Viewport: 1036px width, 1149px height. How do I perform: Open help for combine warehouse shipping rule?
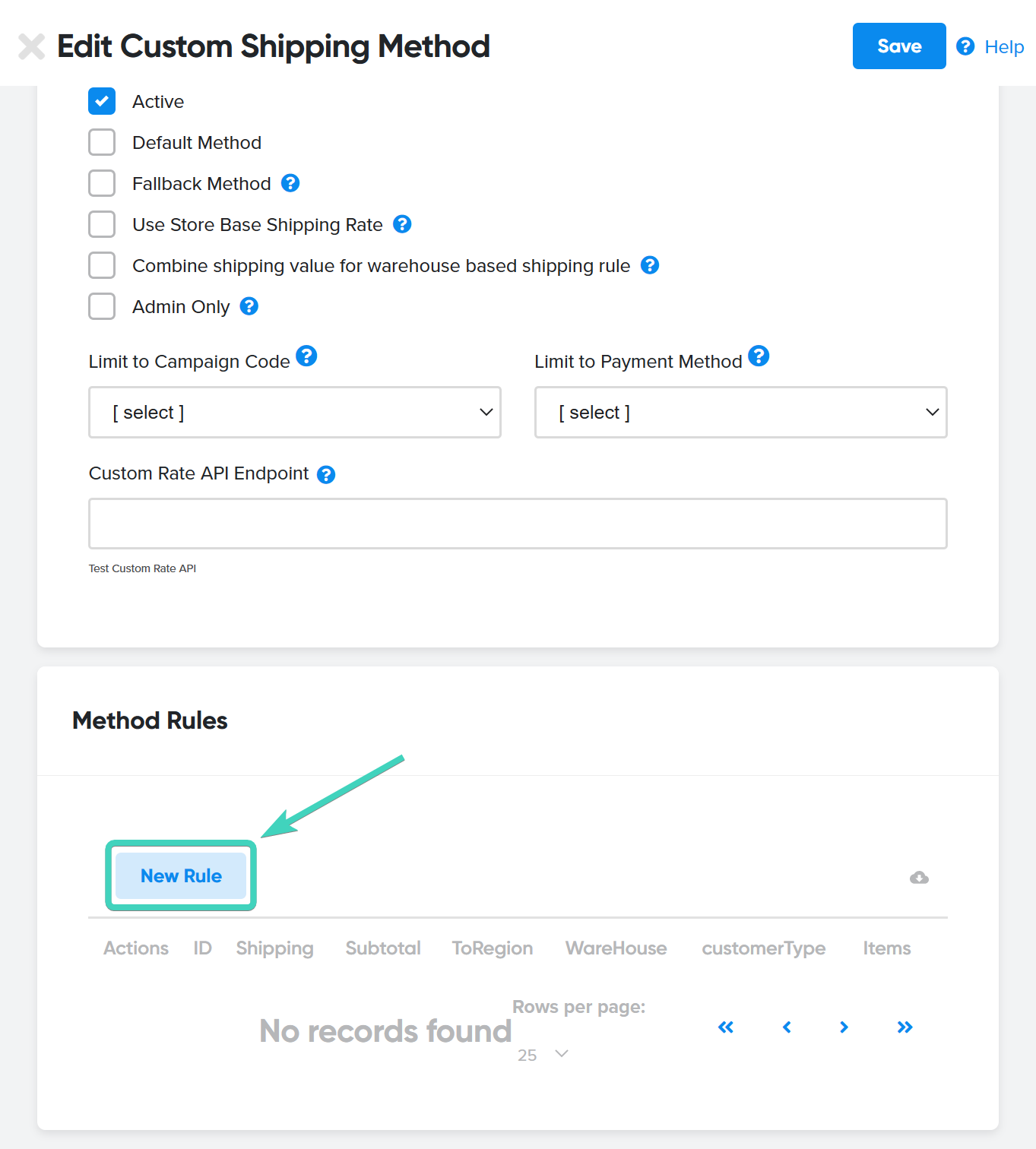pos(650,264)
